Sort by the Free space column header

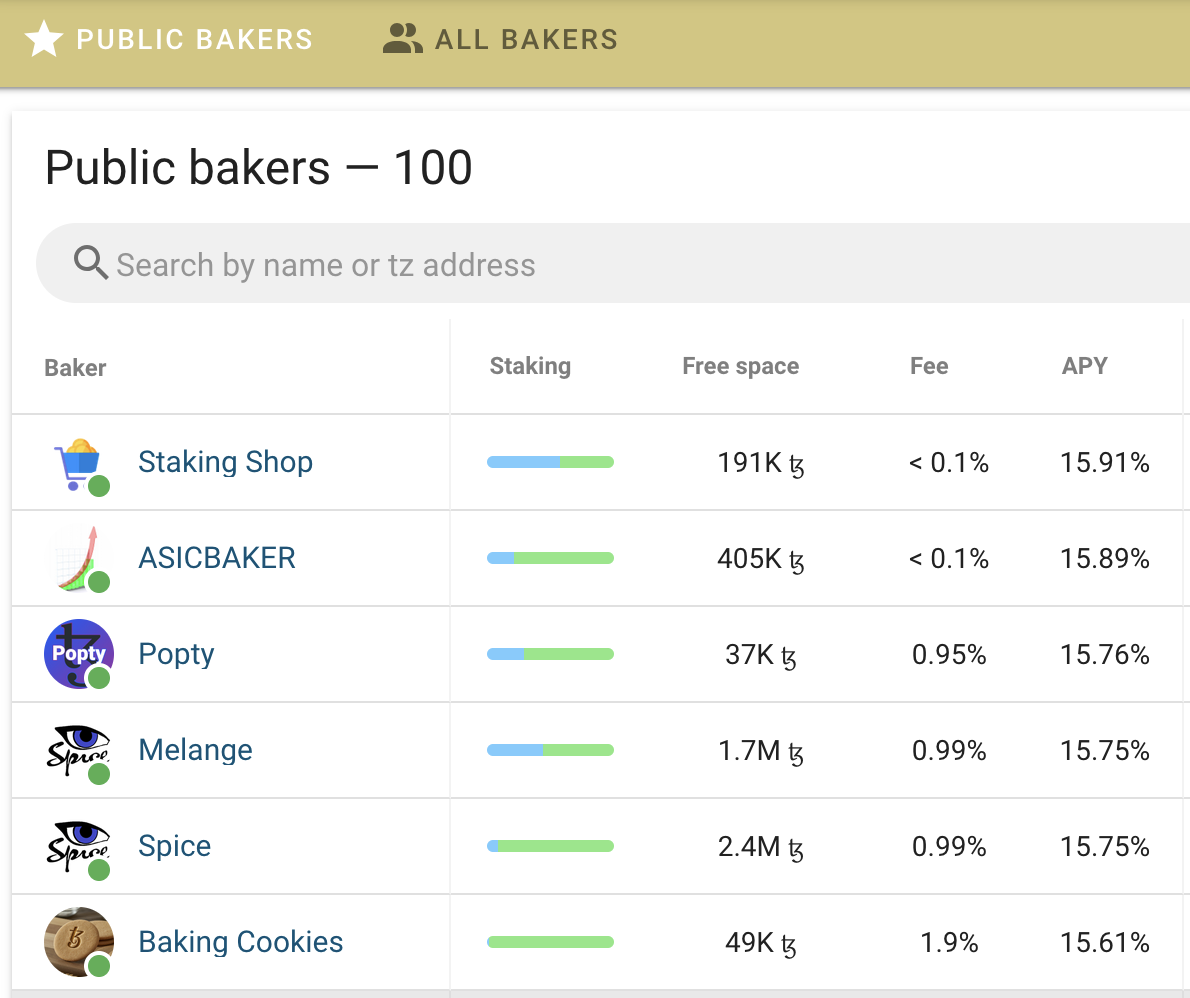740,366
